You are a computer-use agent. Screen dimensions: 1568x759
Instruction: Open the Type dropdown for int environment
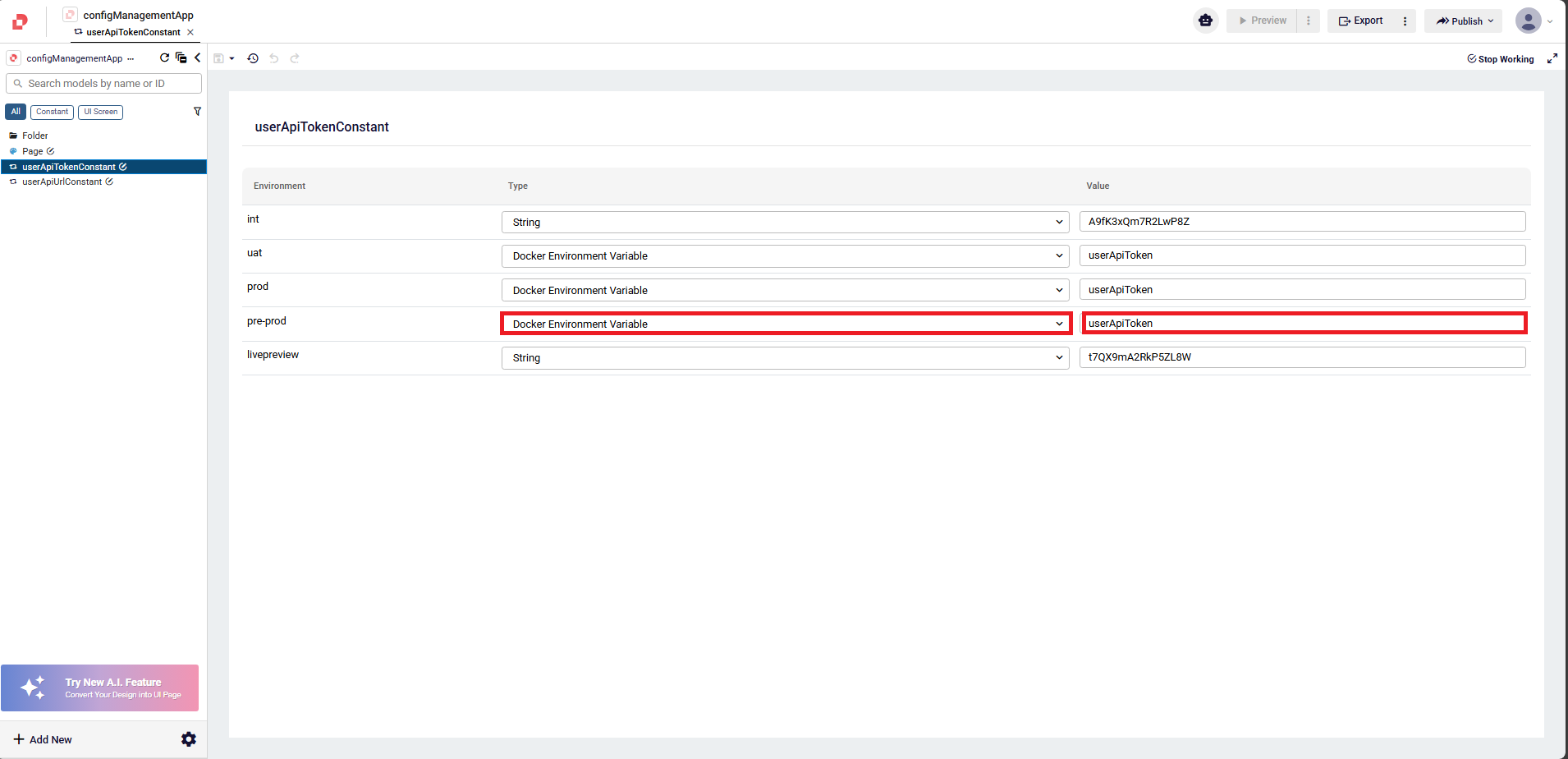(x=785, y=222)
